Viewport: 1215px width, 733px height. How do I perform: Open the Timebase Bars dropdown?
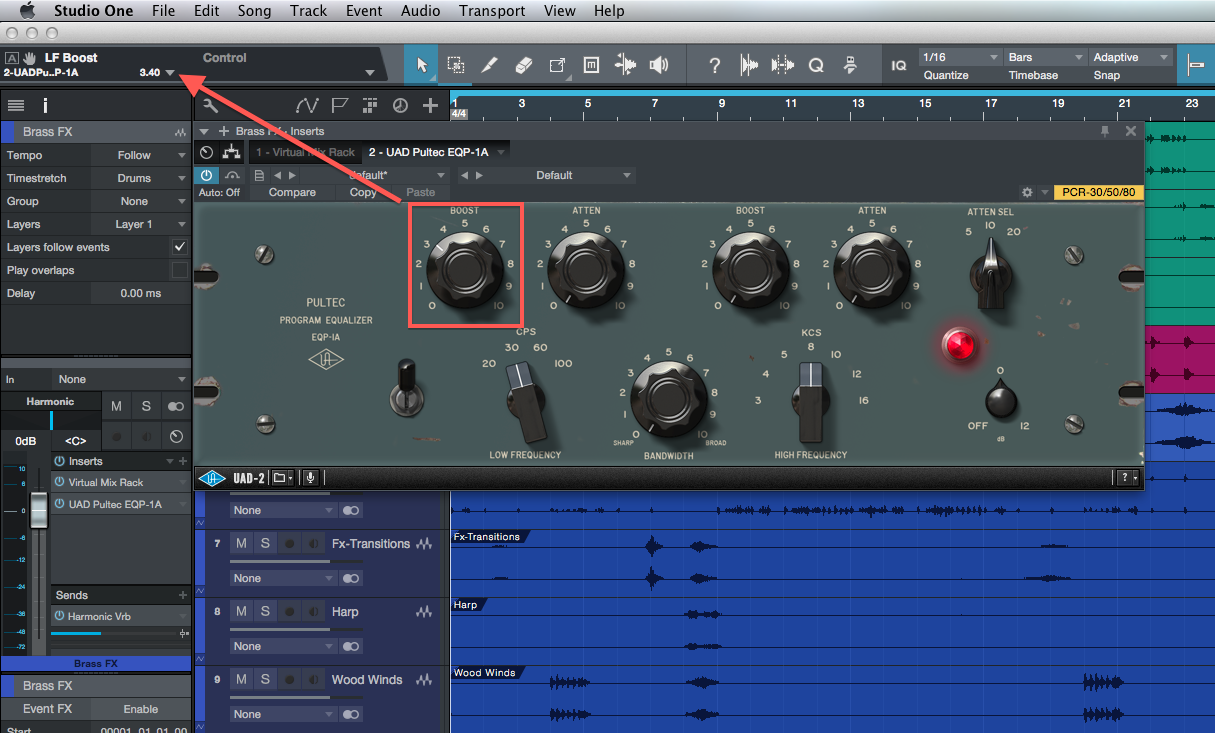coord(1045,57)
